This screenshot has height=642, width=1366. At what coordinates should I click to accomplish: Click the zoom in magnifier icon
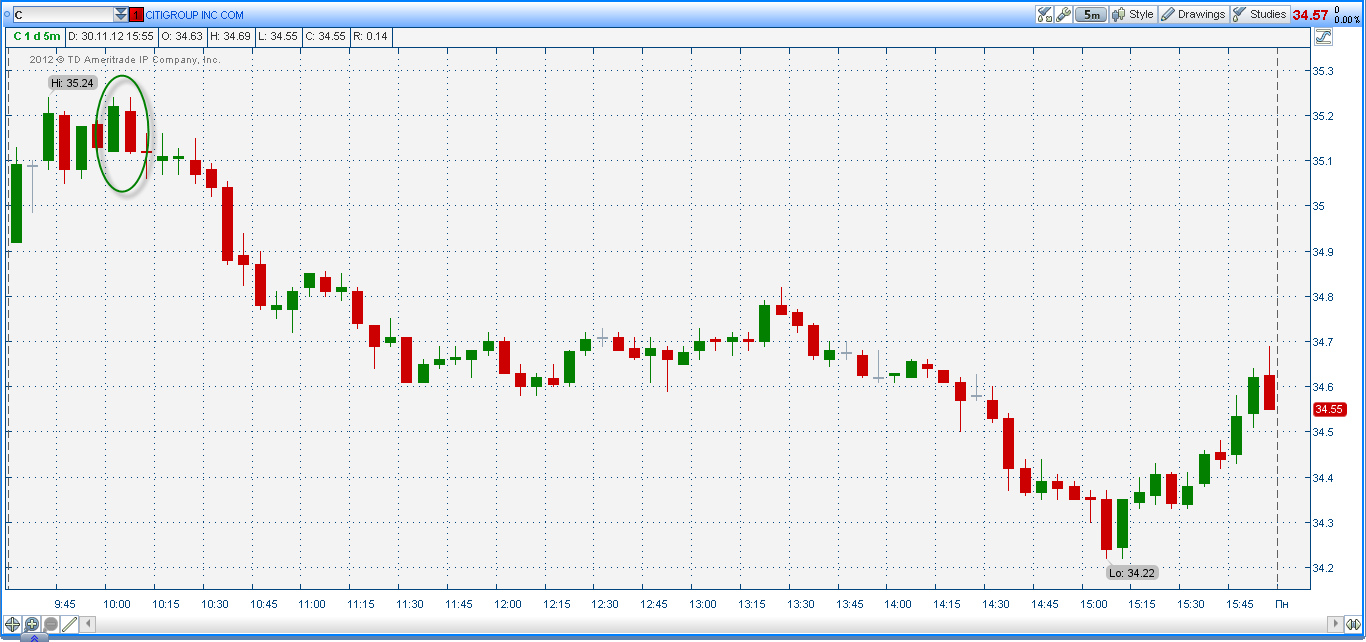click(32, 624)
